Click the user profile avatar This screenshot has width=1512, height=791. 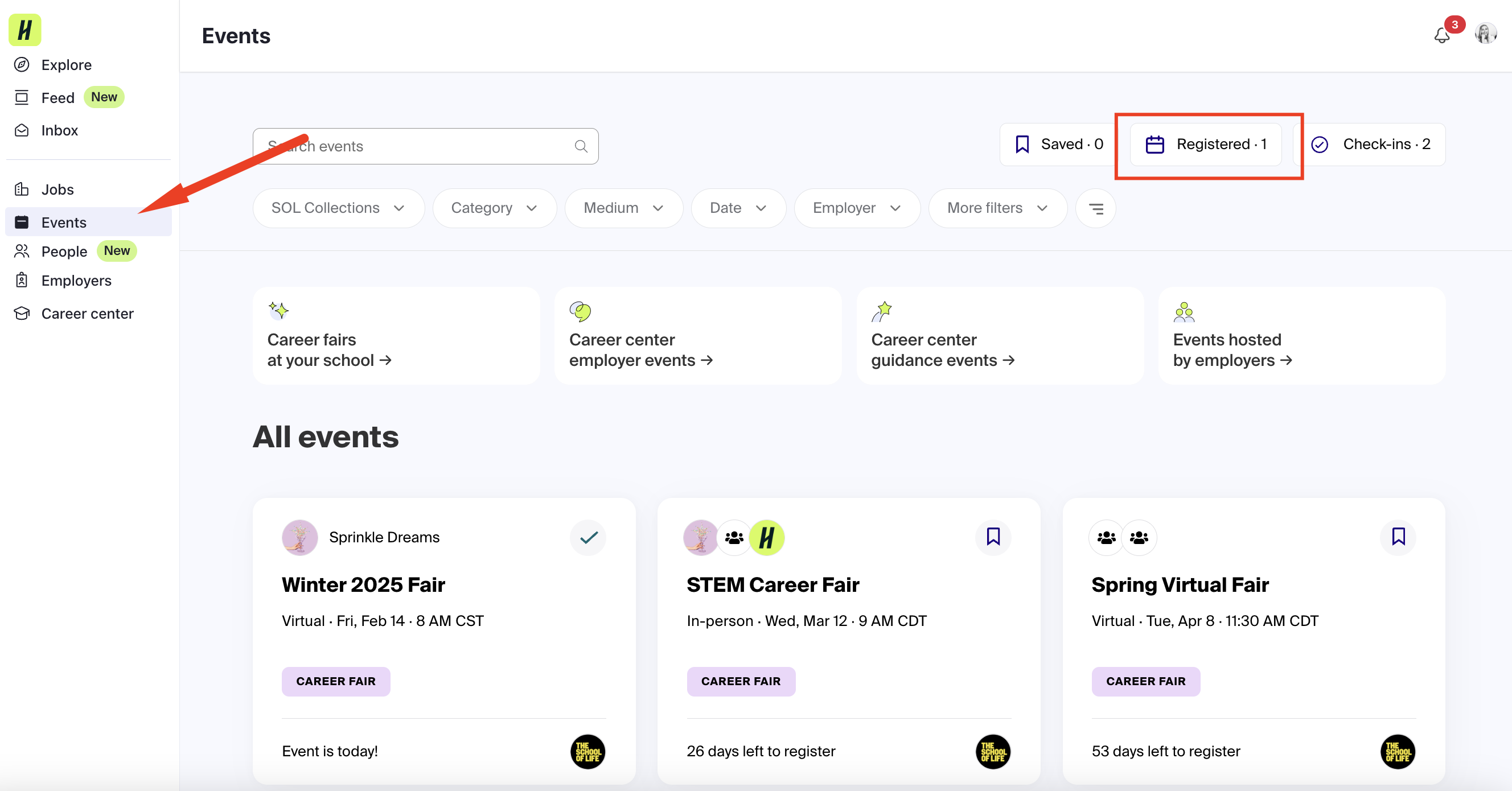click(1486, 34)
